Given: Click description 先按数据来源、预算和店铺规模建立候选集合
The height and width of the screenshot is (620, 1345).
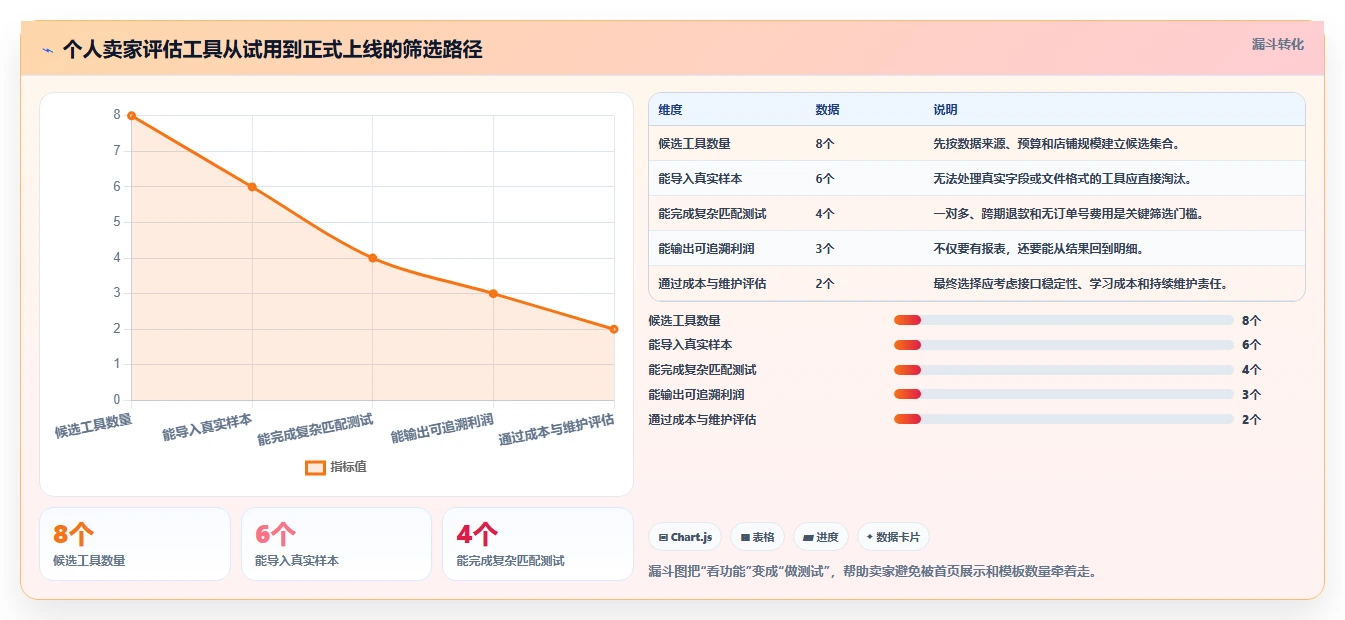Looking at the screenshot, I should click(1059, 144).
